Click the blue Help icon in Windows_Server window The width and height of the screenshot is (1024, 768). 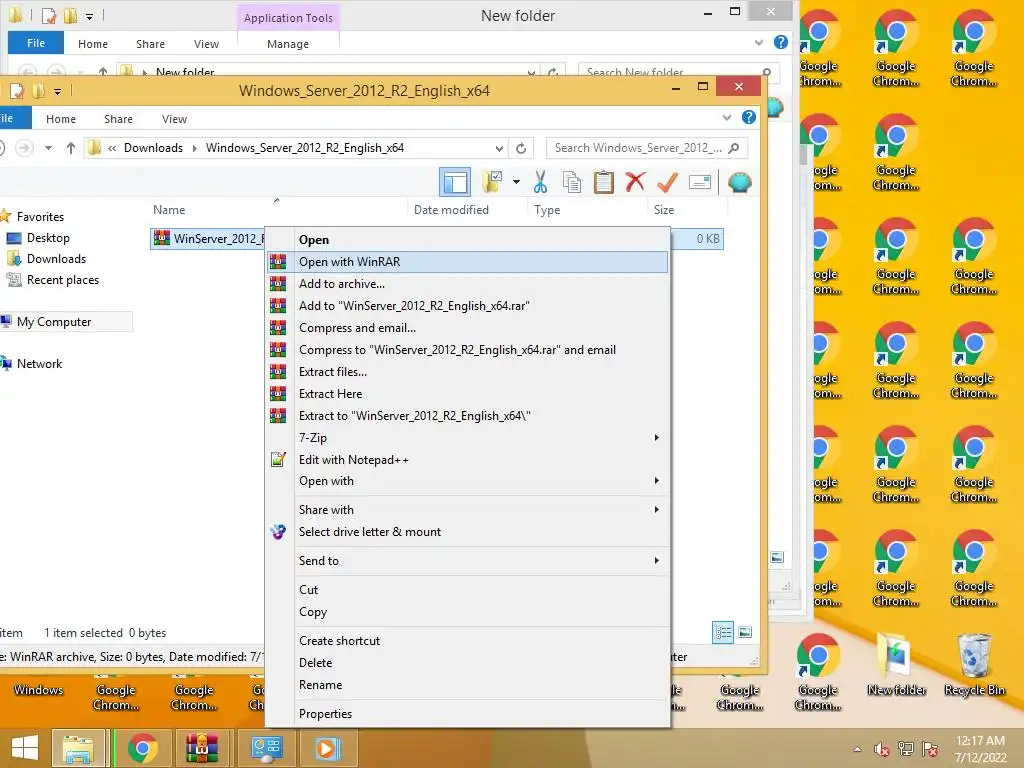[x=748, y=118]
